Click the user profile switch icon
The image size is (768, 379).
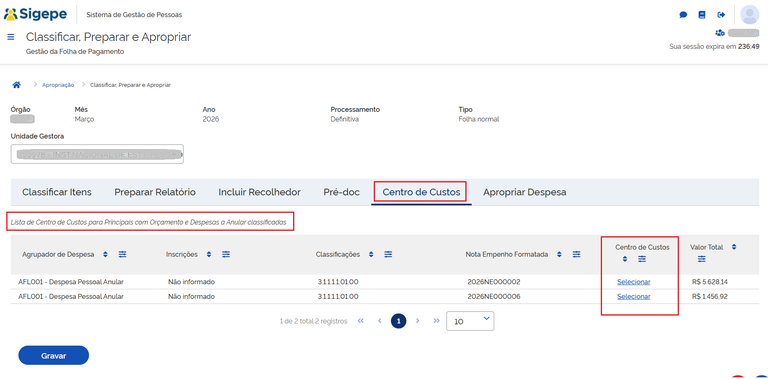720,33
